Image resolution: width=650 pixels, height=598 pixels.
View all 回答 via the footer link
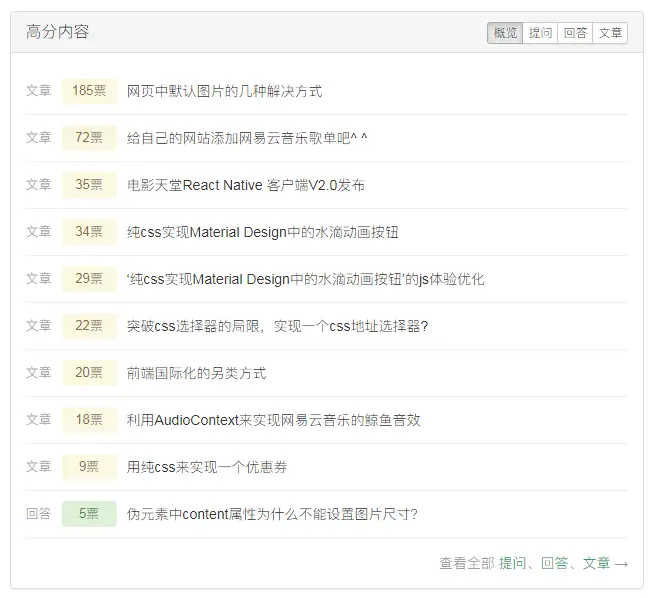point(555,563)
